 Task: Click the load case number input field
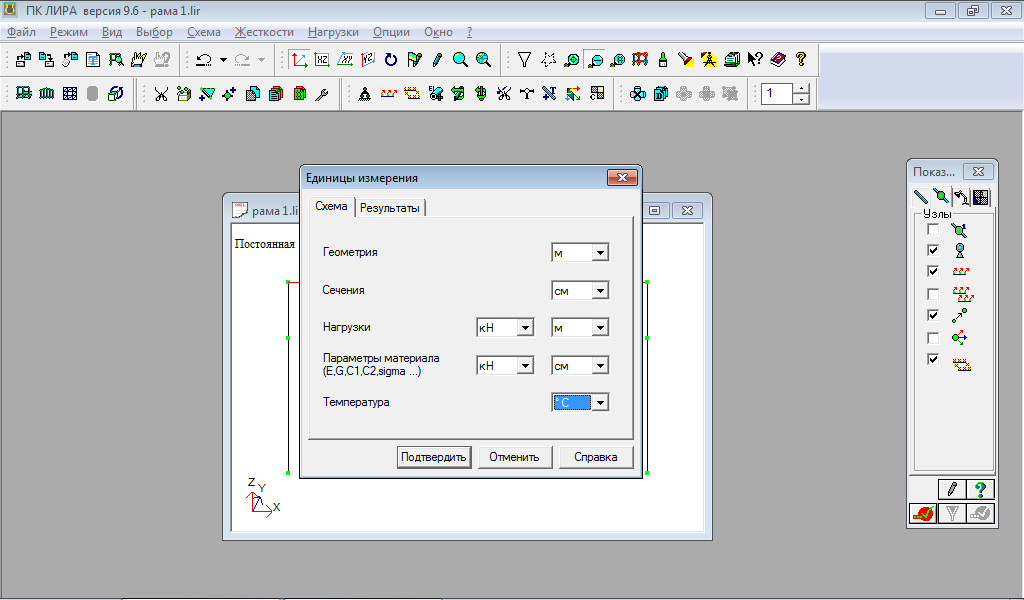point(777,94)
